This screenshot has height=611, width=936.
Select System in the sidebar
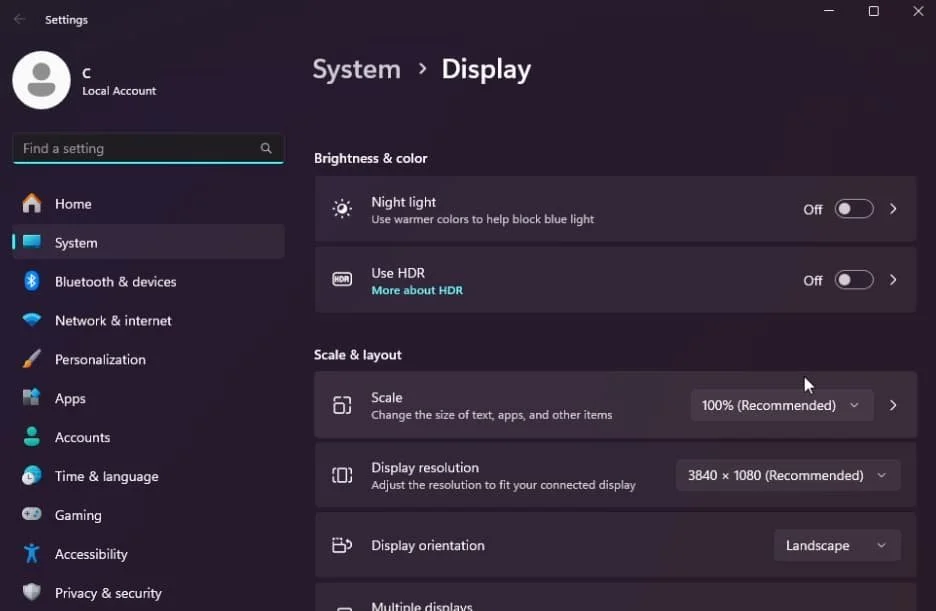tap(148, 242)
